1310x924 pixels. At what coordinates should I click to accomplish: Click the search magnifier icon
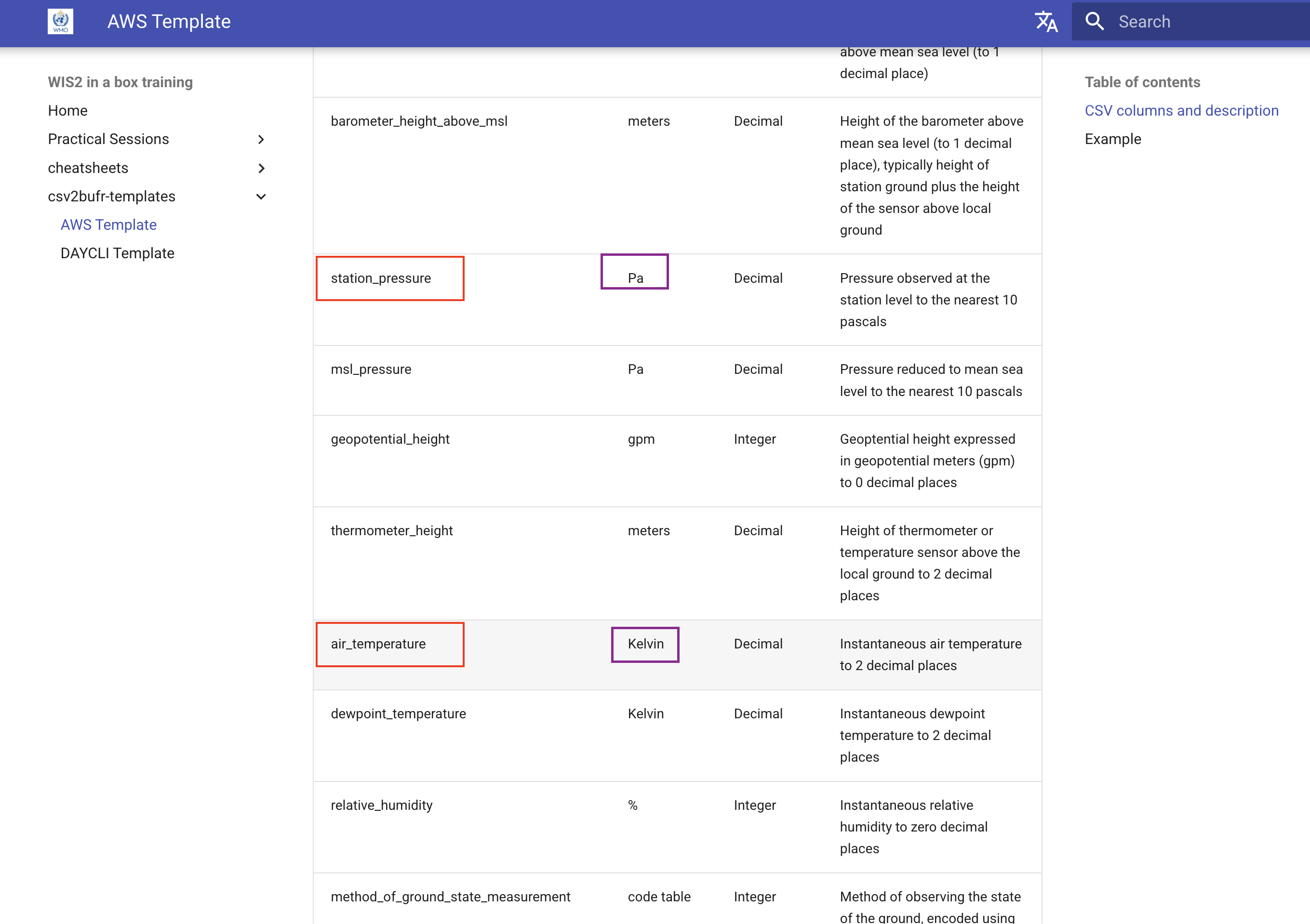click(1095, 22)
